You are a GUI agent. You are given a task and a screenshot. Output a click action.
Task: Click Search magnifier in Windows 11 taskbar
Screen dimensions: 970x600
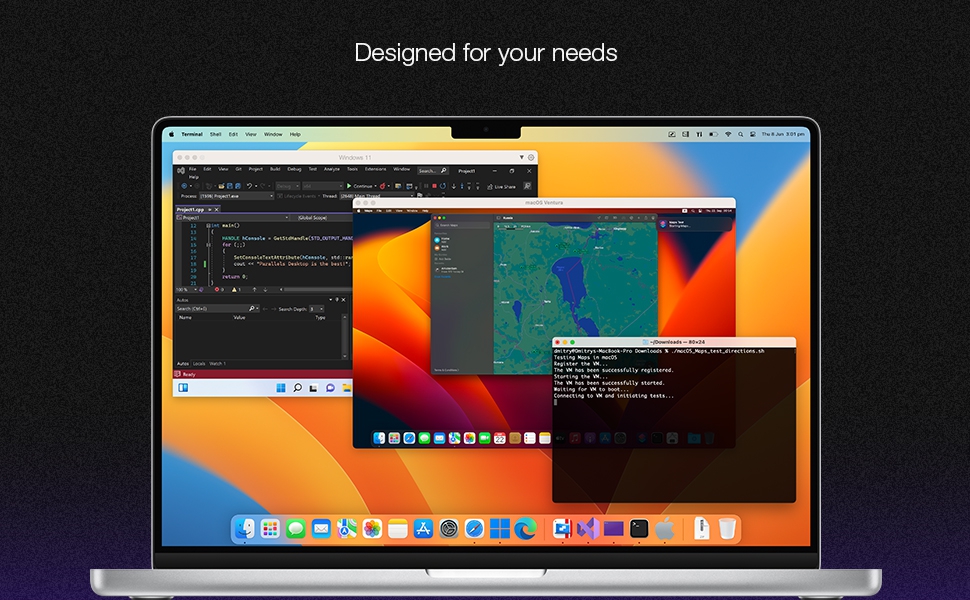(x=298, y=388)
